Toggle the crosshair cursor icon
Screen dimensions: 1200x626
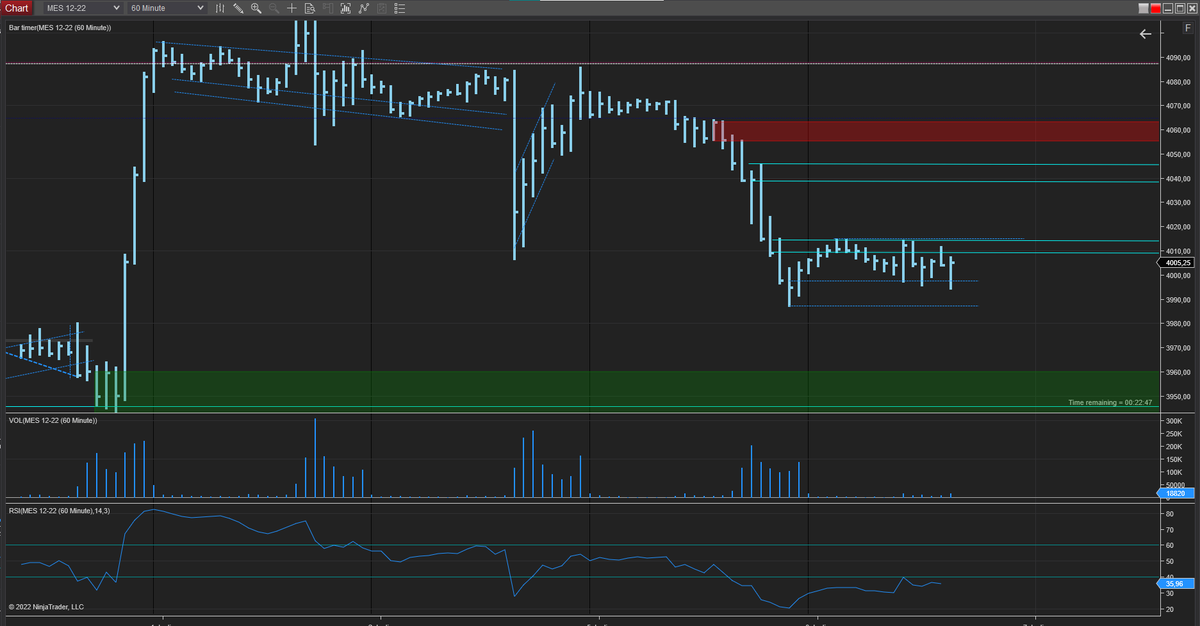pos(291,8)
